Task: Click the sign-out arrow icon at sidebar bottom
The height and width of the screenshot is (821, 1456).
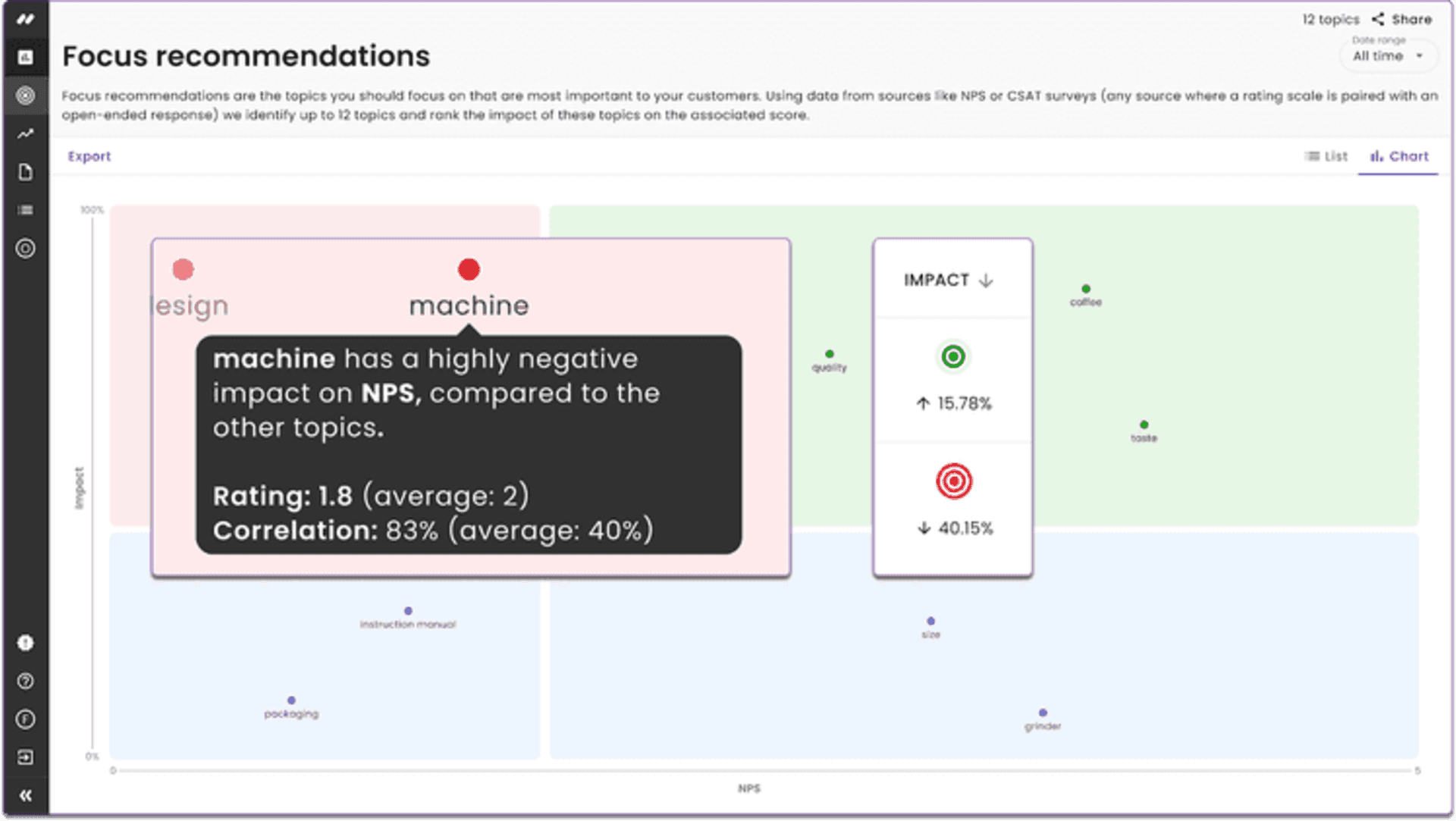Action: pos(26,758)
